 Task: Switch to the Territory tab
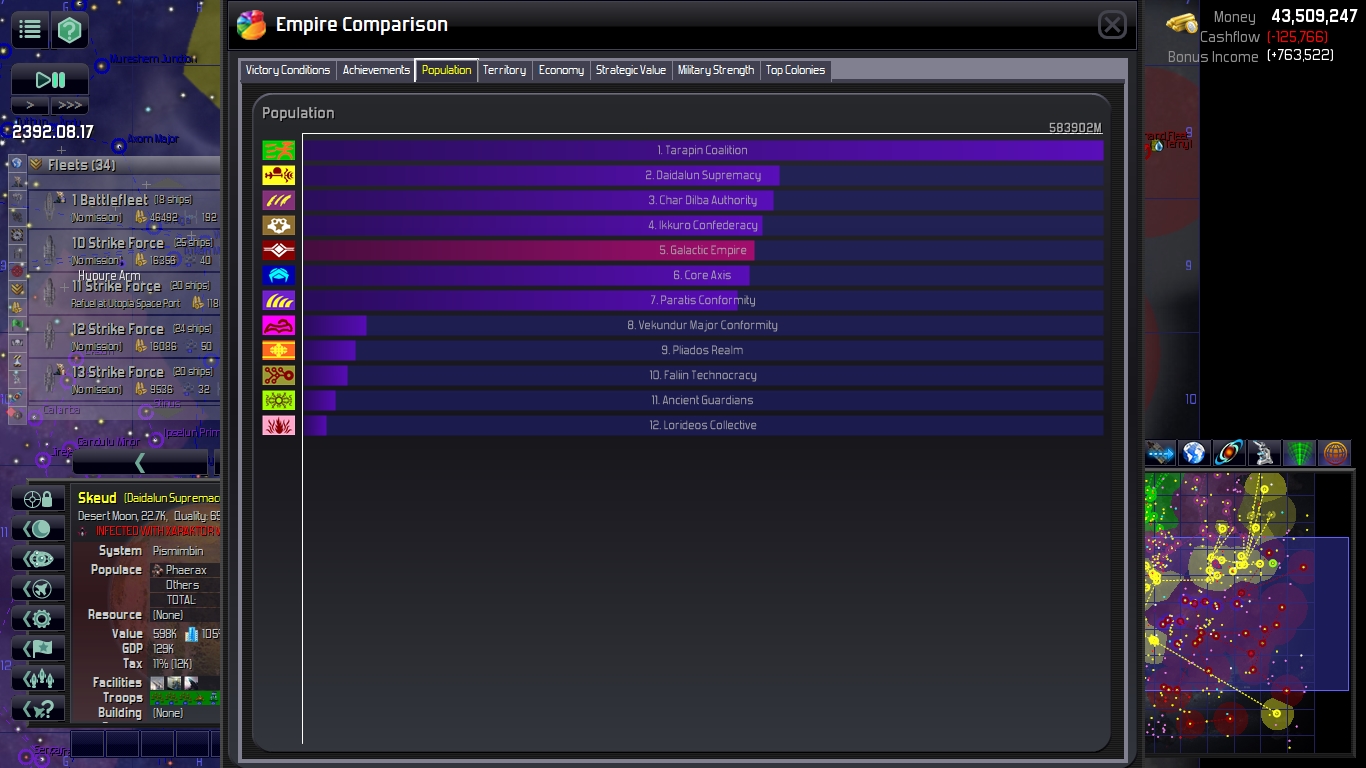(x=504, y=70)
